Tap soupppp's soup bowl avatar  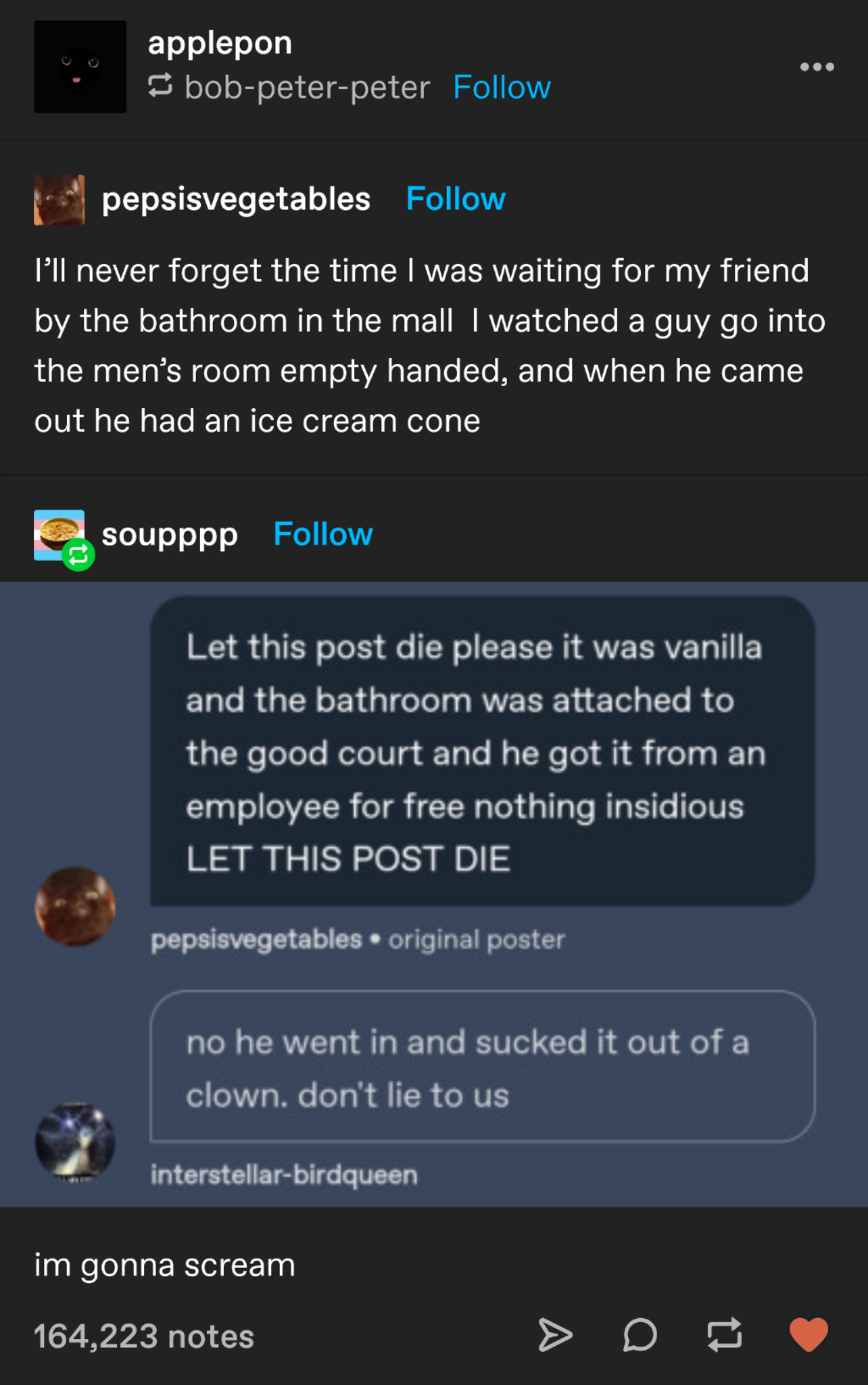[x=59, y=535]
